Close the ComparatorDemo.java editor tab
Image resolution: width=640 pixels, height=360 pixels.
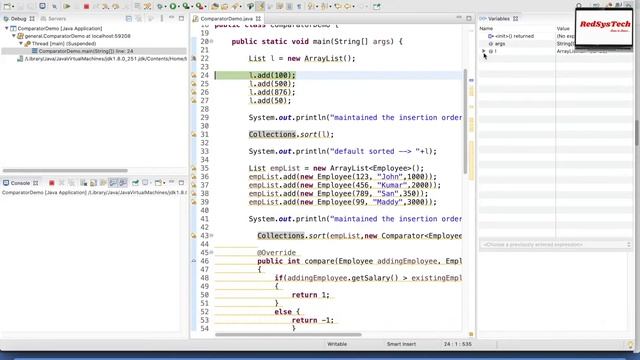(258, 19)
